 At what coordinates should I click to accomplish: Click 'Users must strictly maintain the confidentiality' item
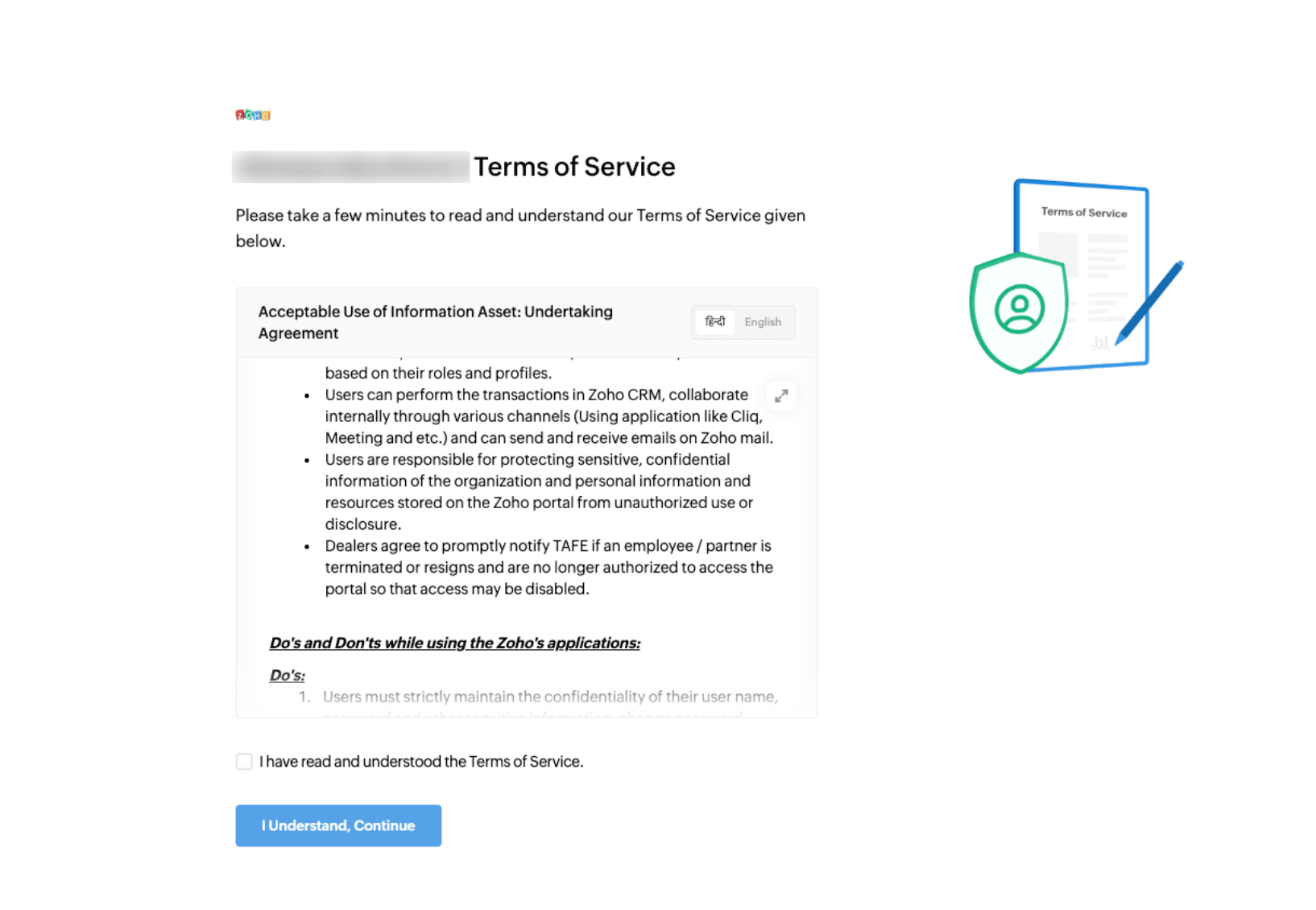tap(550, 697)
